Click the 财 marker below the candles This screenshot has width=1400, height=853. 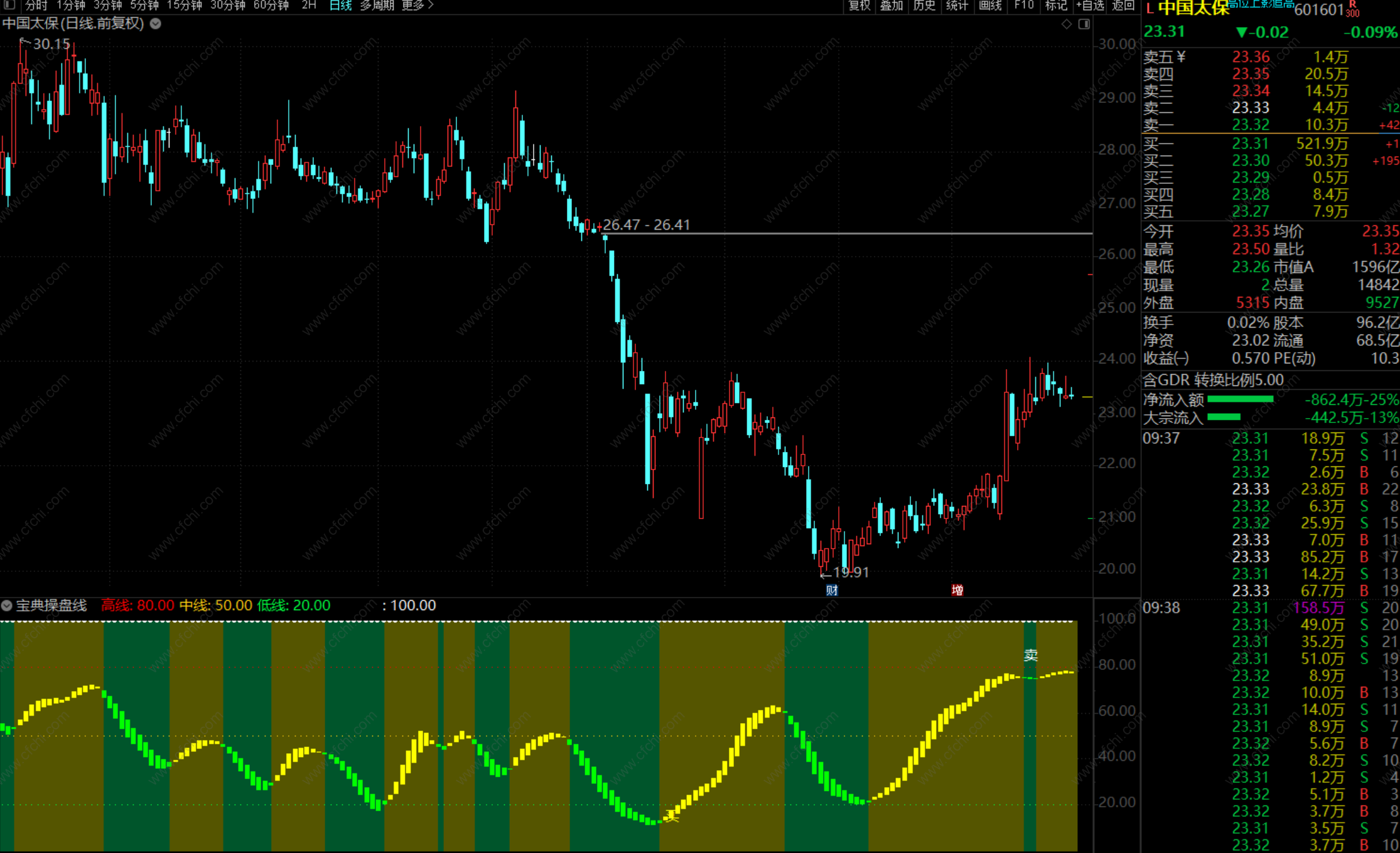[x=832, y=590]
